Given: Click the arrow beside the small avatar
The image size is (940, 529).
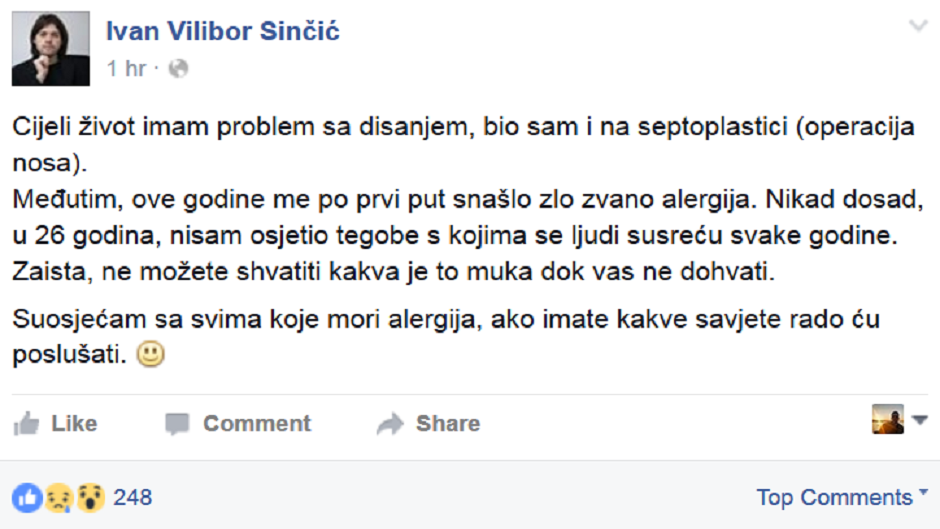Looking at the screenshot, I should point(920,421).
